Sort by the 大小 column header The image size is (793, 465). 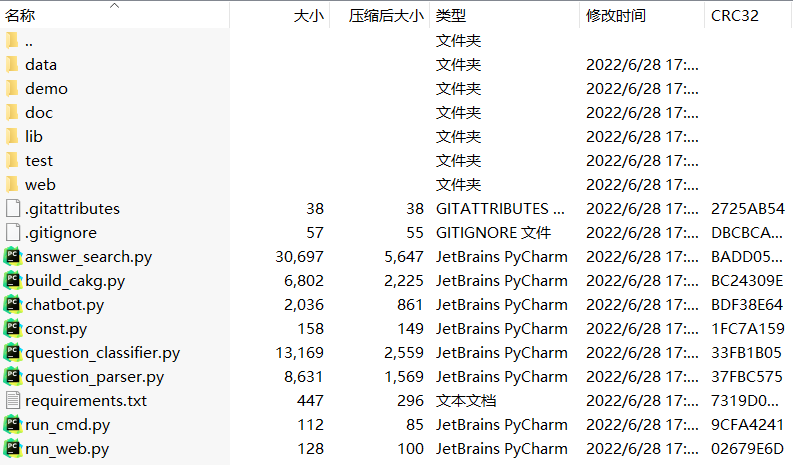pos(280,15)
